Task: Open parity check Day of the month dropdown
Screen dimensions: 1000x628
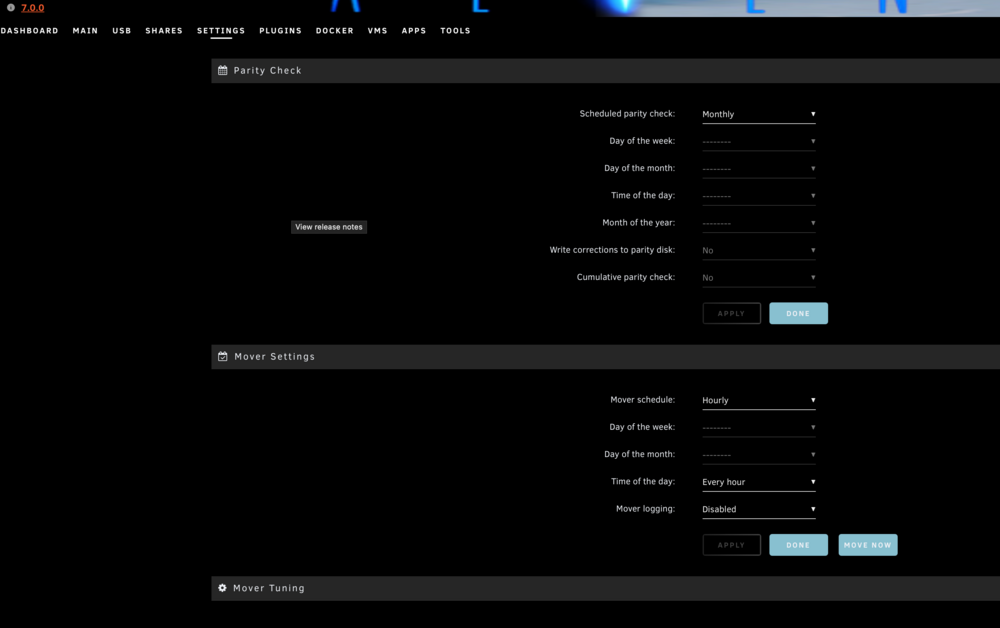Action: coord(759,169)
